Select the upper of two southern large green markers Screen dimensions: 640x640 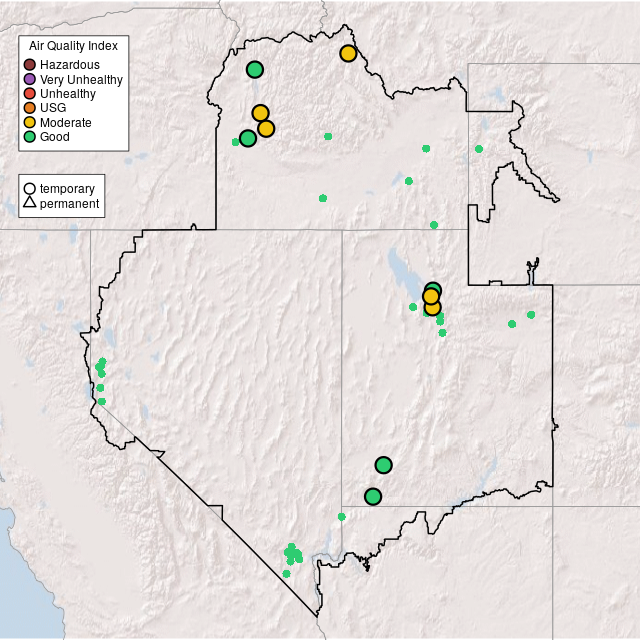[x=383, y=465]
